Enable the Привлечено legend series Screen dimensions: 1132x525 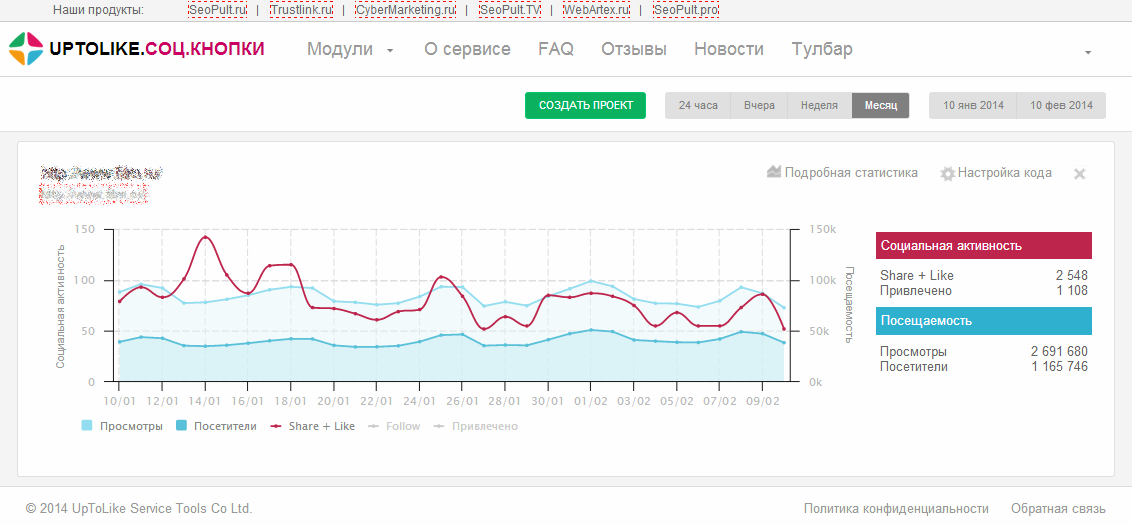click(476, 426)
